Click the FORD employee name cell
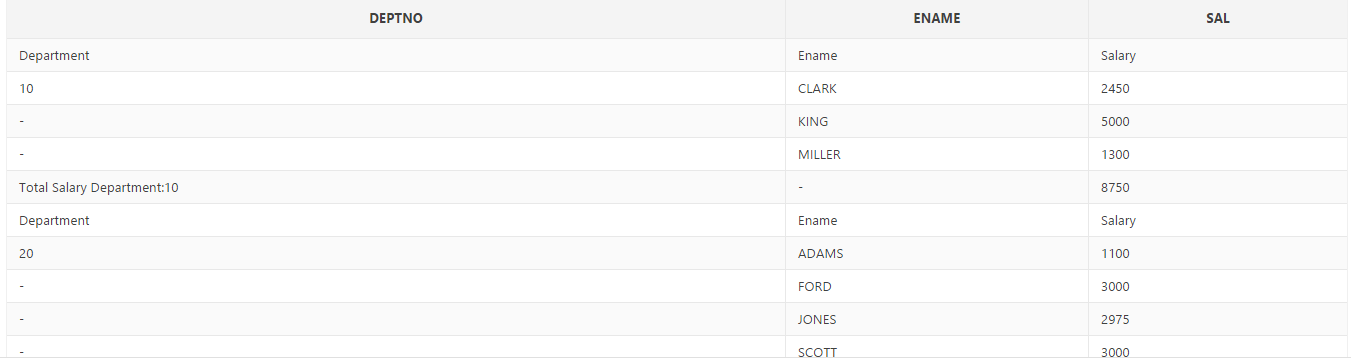The image size is (1351, 362). (937, 286)
